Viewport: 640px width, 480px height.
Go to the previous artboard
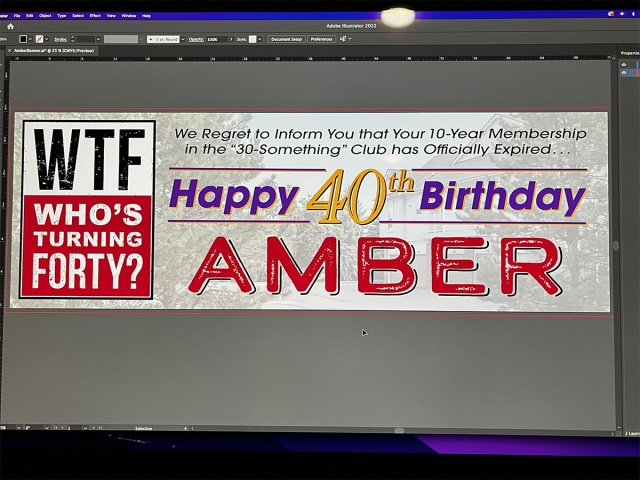[62, 428]
